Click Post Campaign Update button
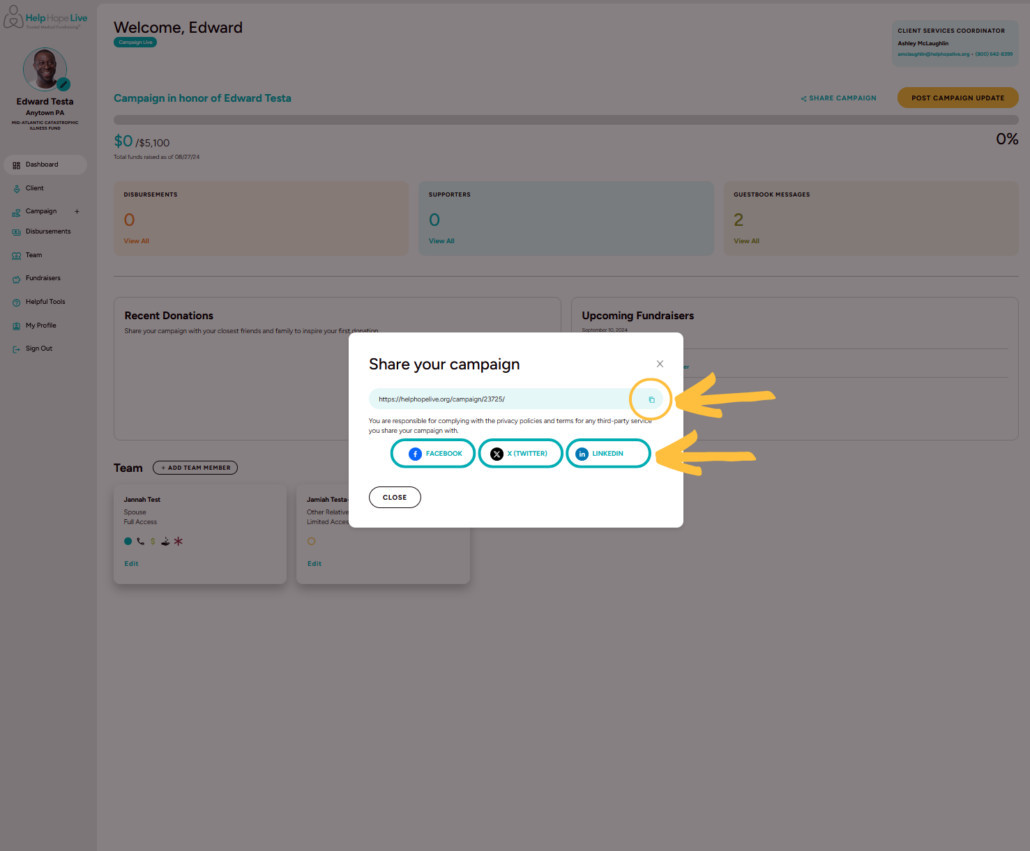 point(958,98)
